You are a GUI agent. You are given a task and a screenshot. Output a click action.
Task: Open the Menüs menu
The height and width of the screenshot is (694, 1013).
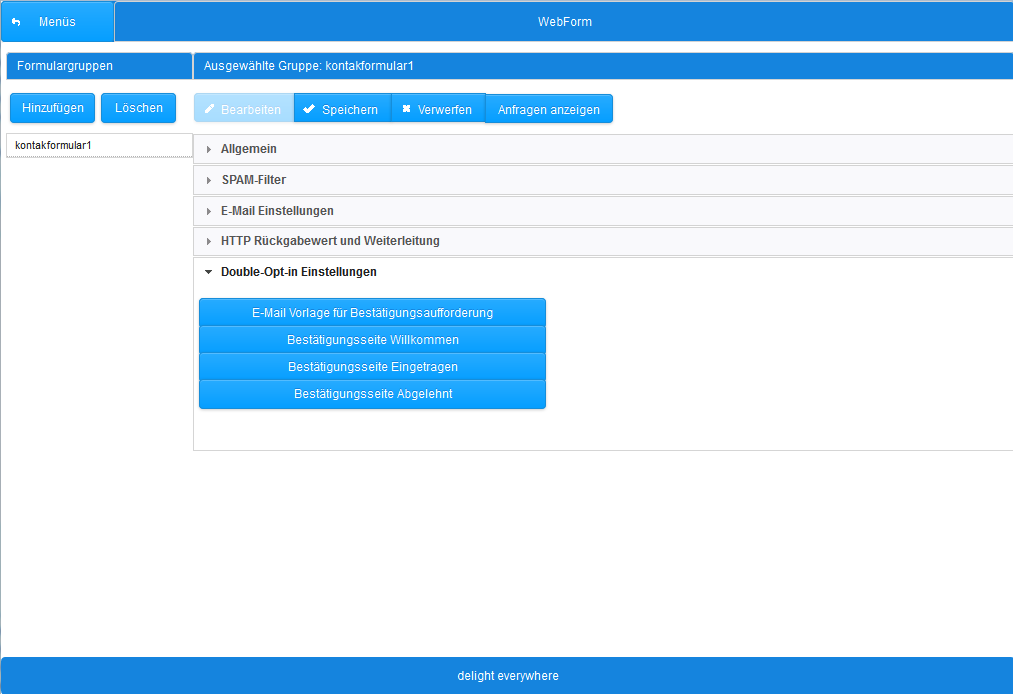(x=57, y=20)
